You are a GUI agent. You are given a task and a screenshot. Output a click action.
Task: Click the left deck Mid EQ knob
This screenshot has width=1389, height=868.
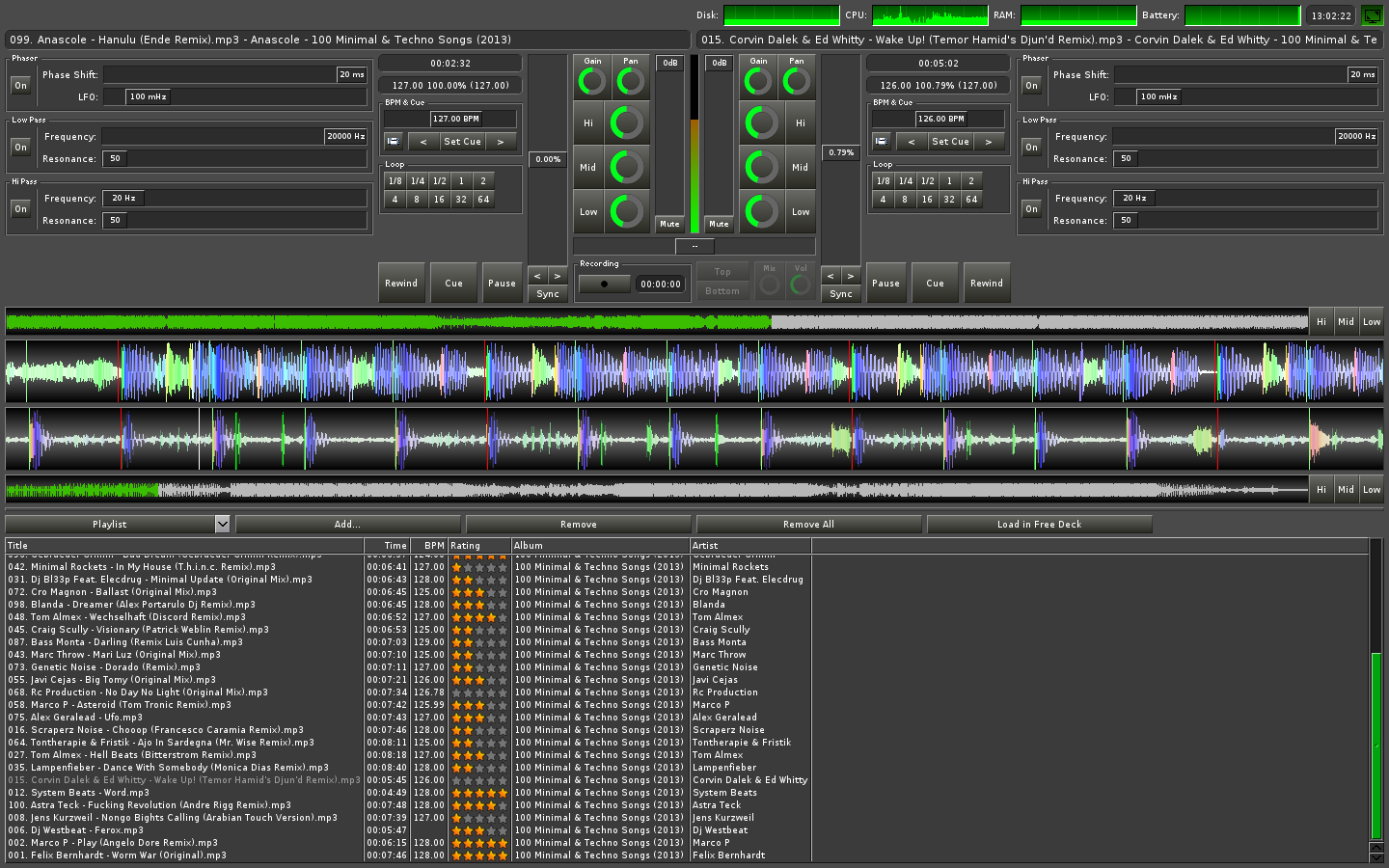(627, 167)
